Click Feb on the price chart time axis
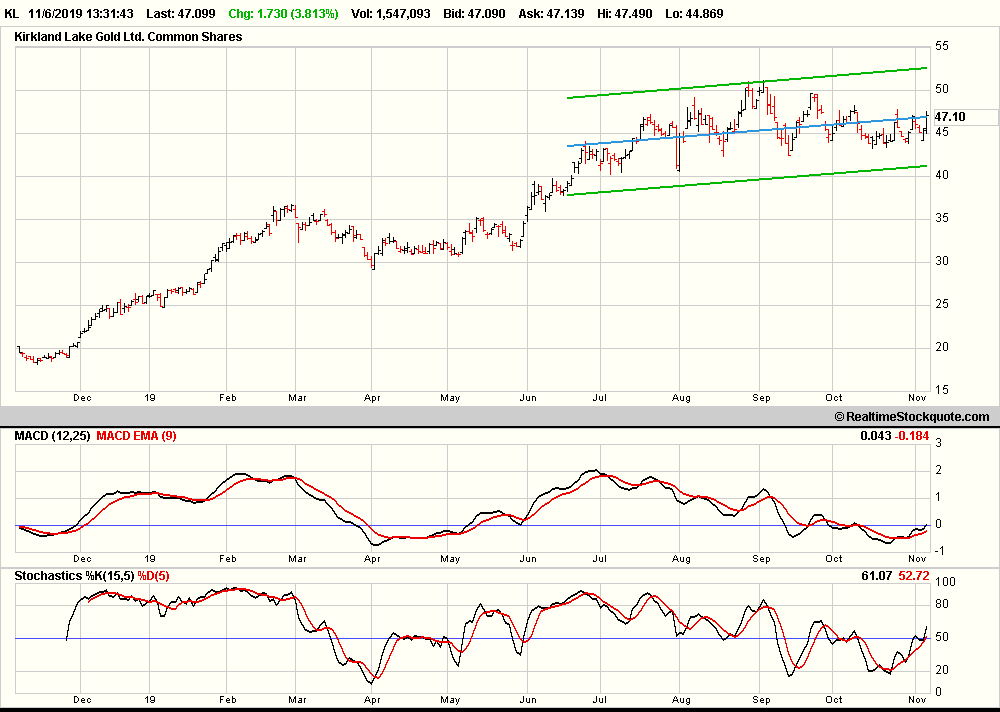This screenshot has width=1000, height=712. click(228, 397)
